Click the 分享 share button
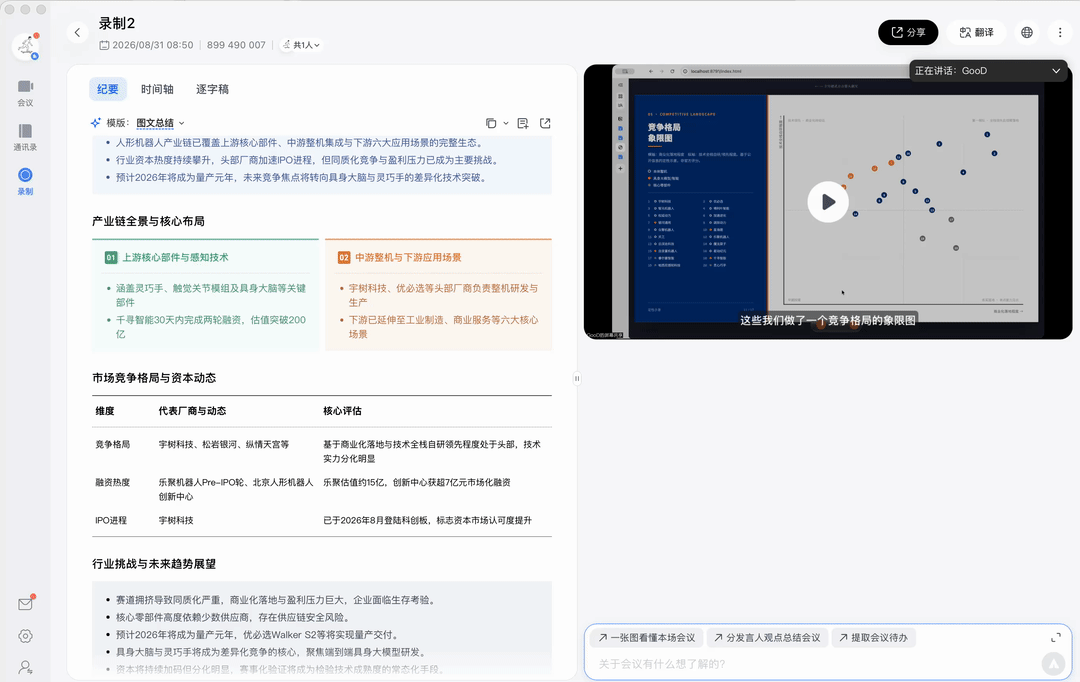The image size is (1080, 682). pos(908,32)
